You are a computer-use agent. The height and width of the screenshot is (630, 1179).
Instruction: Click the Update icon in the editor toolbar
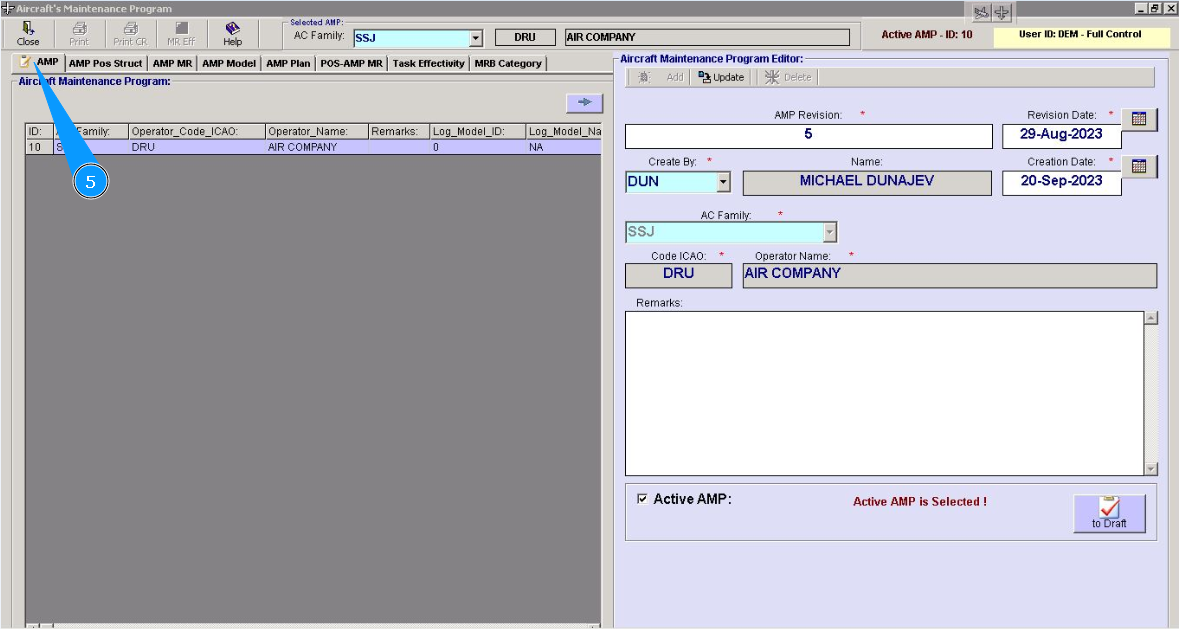(x=721, y=76)
